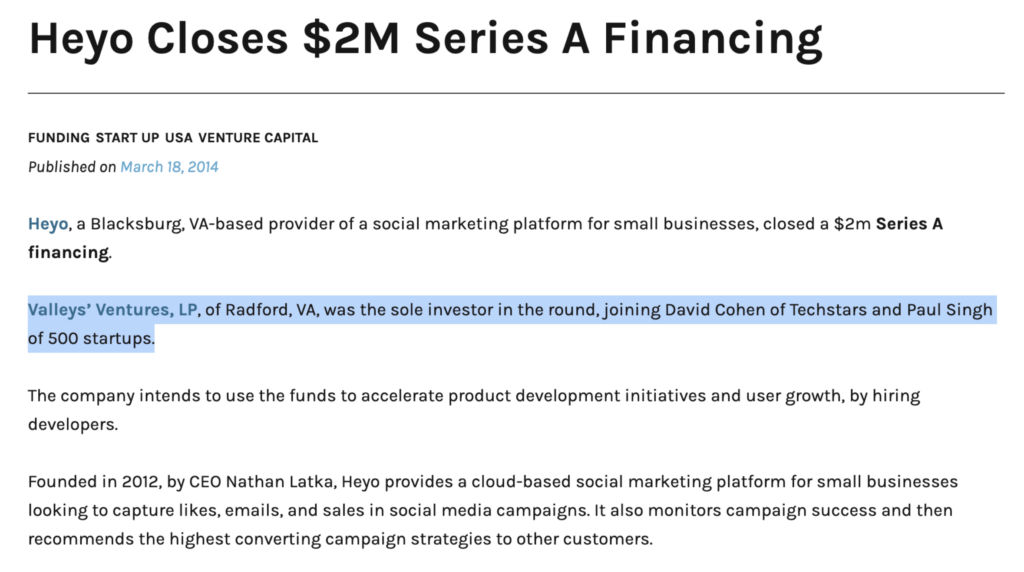Click the Published on label
This screenshot has width=1024, height=572.
point(72,167)
